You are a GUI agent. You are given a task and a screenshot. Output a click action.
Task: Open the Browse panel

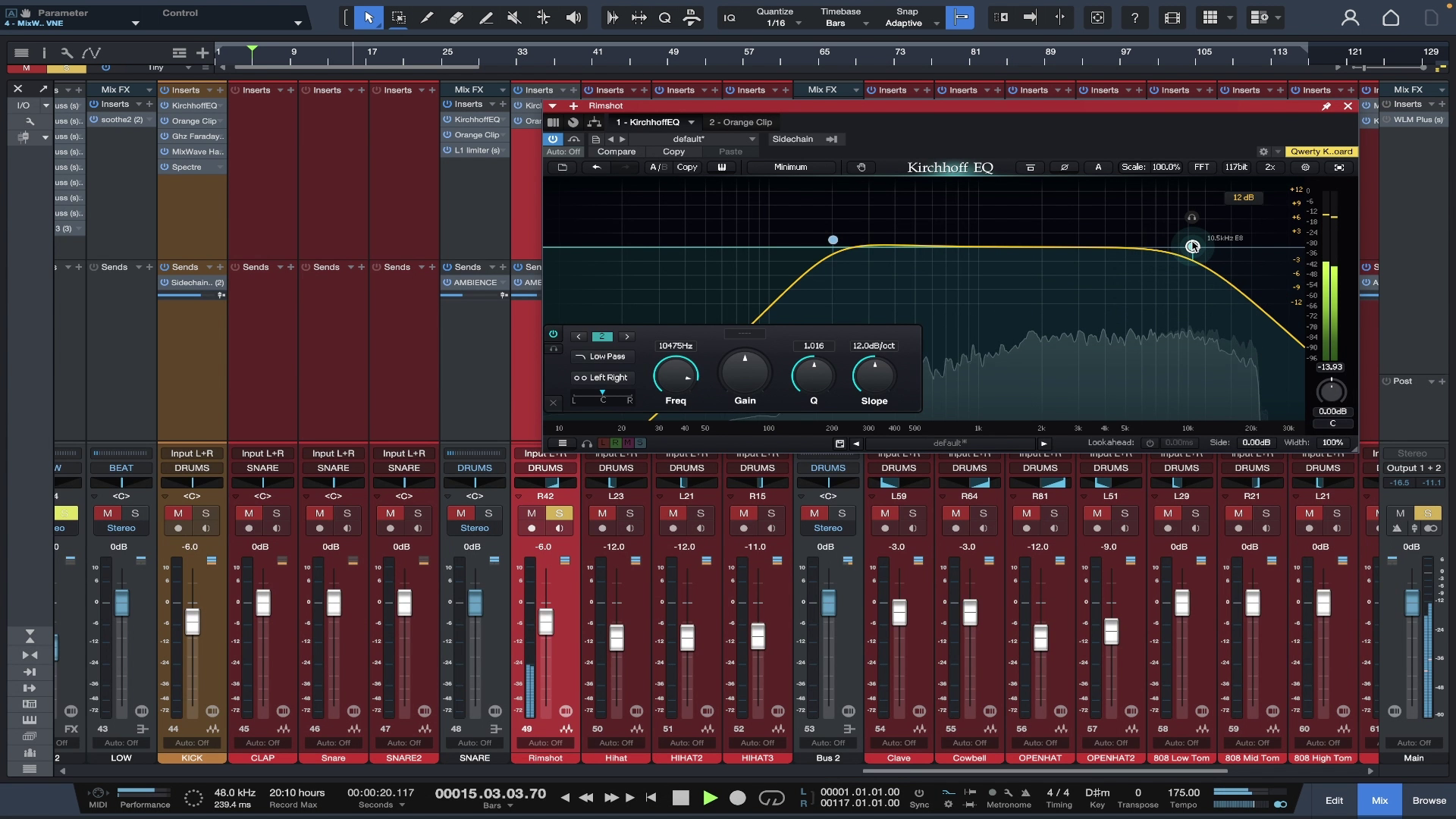coord(1429,800)
